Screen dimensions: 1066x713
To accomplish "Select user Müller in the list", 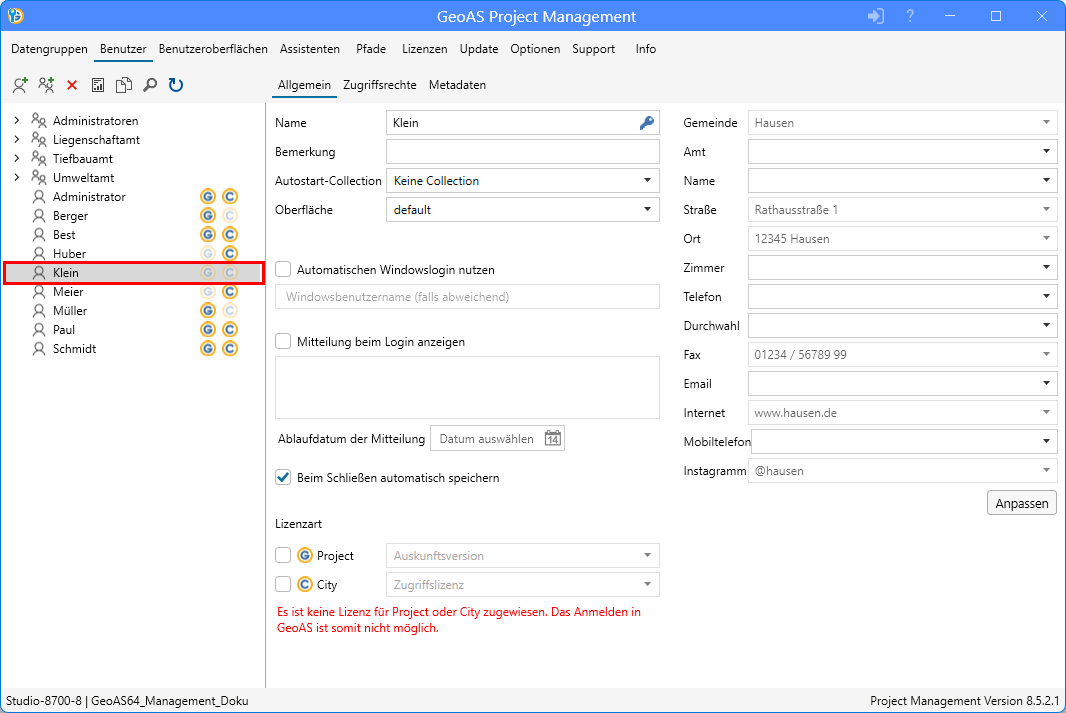I will pyautogui.click(x=70, y=311).
